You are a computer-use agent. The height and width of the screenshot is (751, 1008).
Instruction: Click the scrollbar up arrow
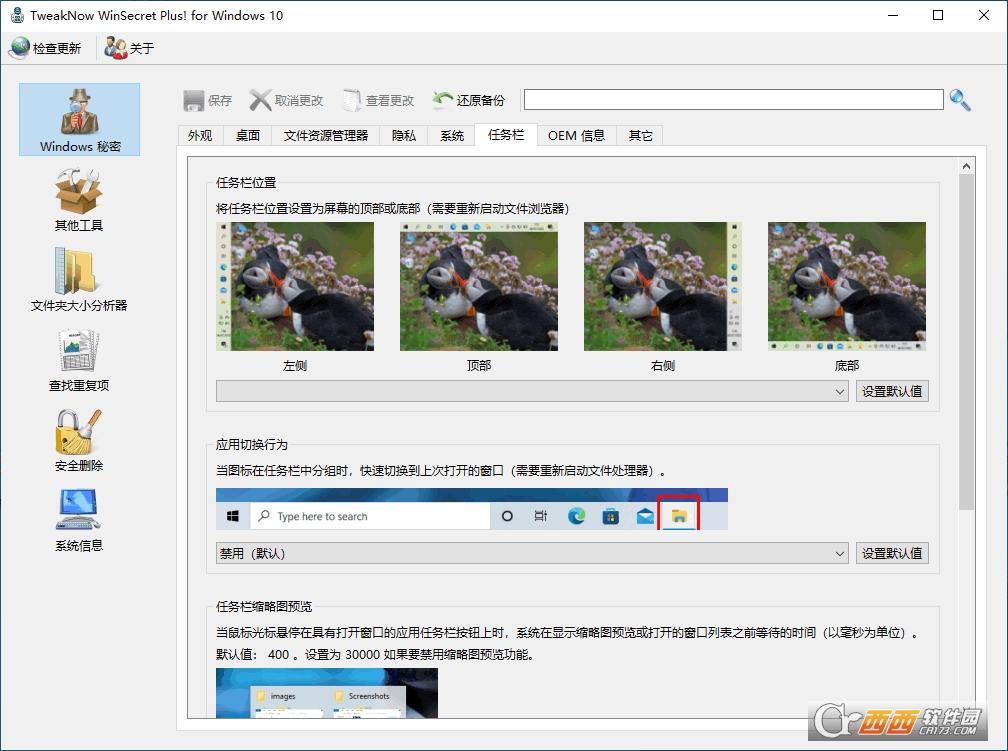tap(966, 166)
